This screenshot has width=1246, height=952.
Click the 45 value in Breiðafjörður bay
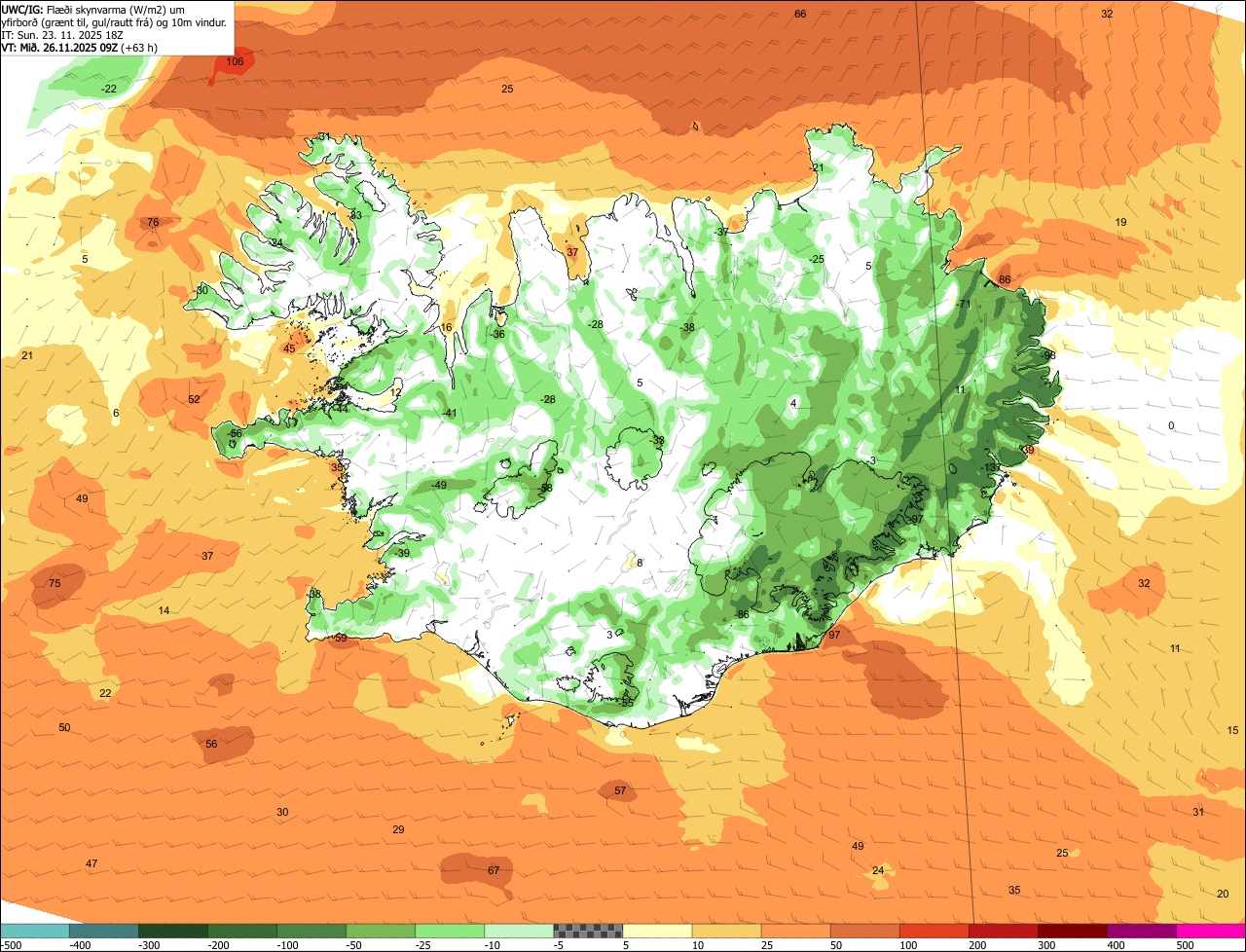pyautogui.click(x=289, y=348)
